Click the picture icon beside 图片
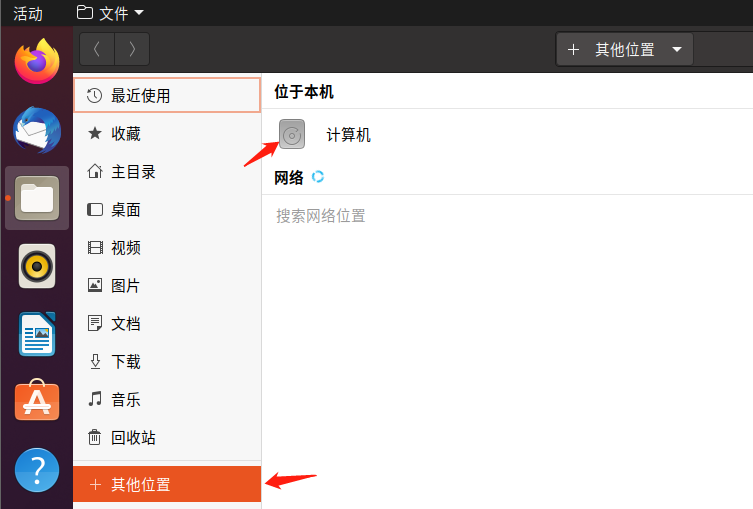This screenshot has width=753, height=509. (x=95, y=285)
